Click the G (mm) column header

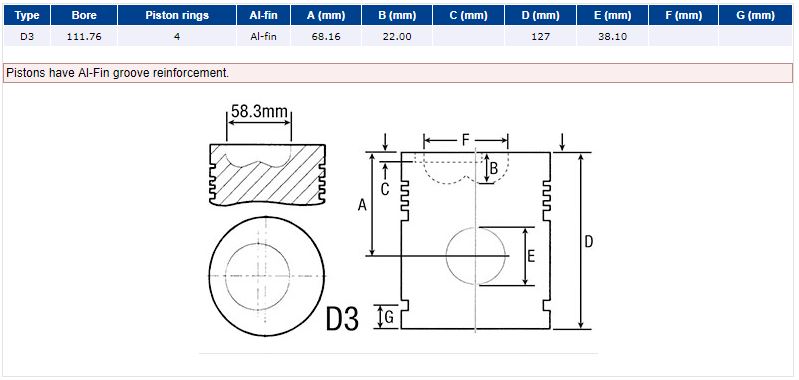pyautogui.click(x=756, y=15)
